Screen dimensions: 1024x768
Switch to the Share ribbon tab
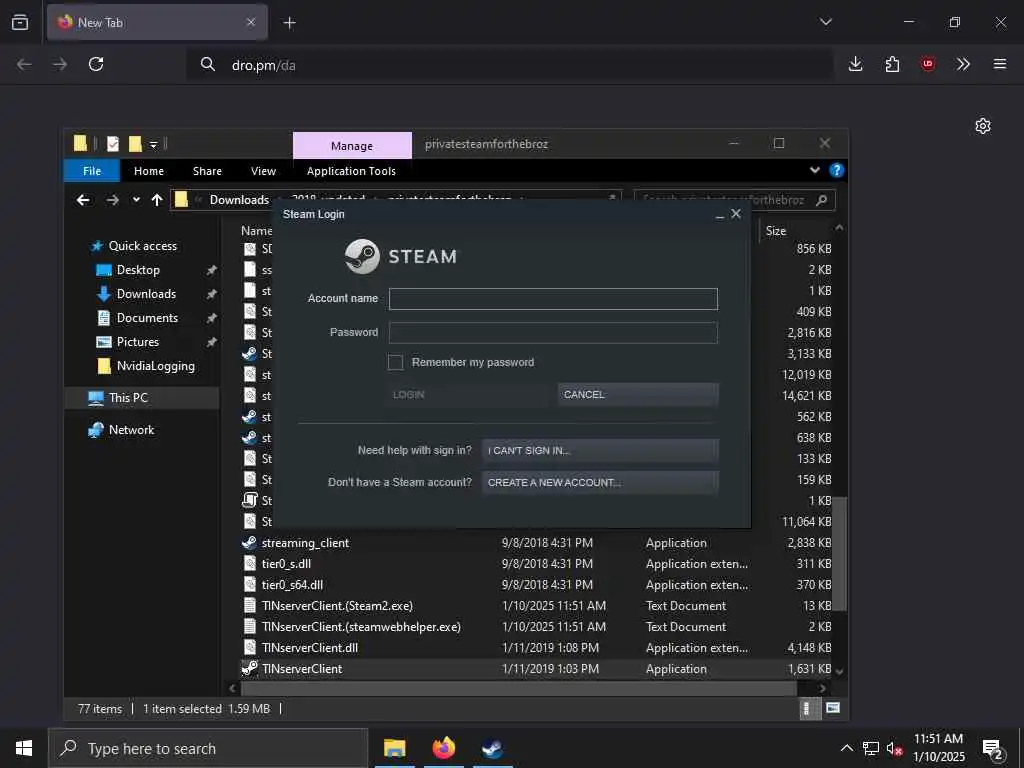[207, 171]
